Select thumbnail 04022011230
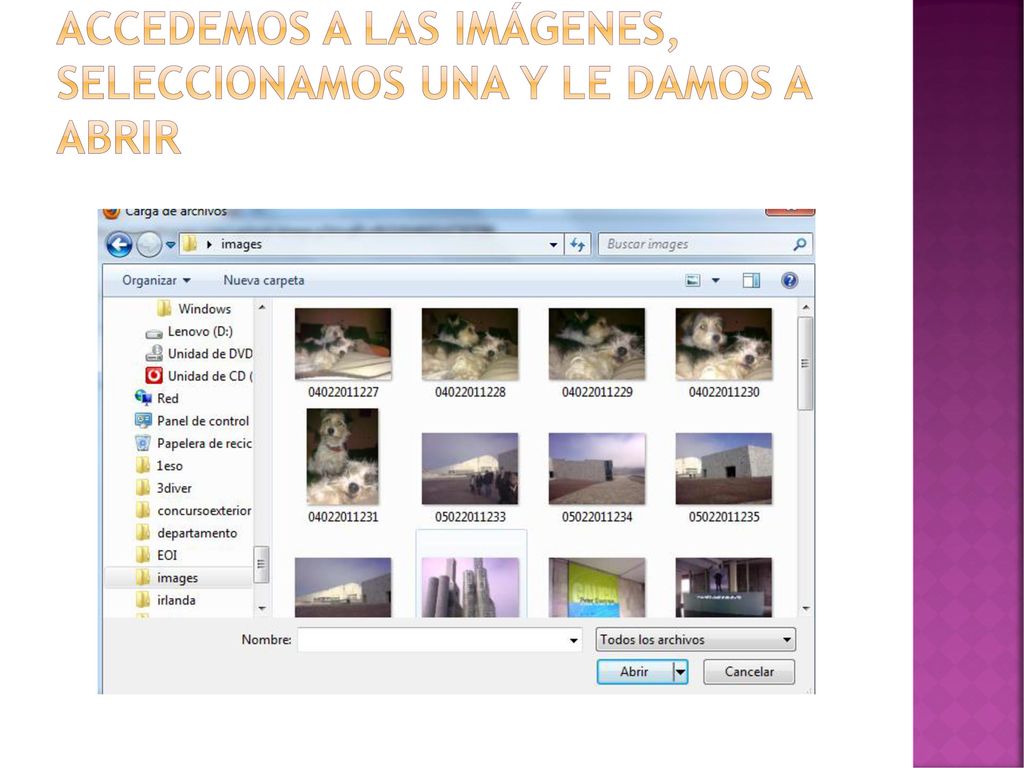 pyautogui.click(x=724, y=353)
